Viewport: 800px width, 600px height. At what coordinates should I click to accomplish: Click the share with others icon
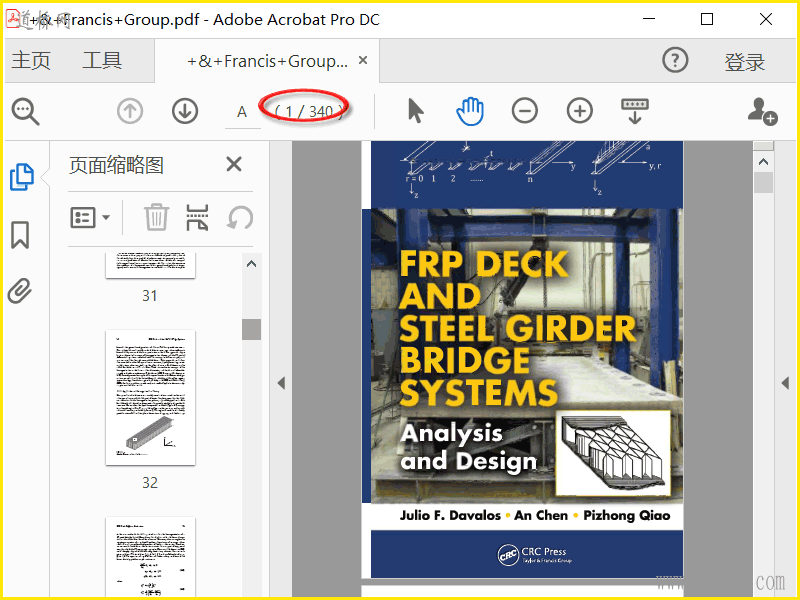tap(762, 111)
